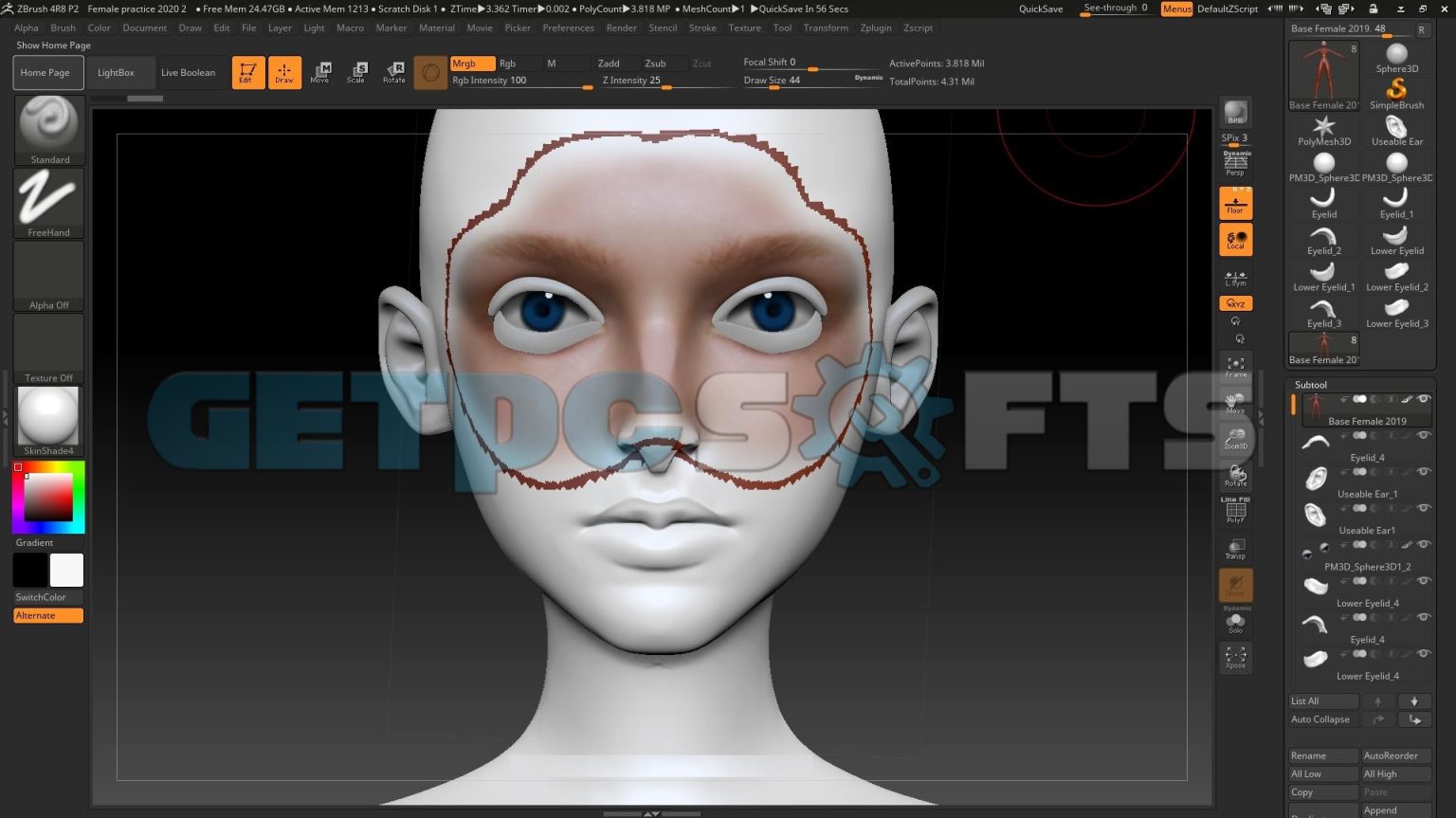Open the Stroke menu

click(x=702, y=27)
